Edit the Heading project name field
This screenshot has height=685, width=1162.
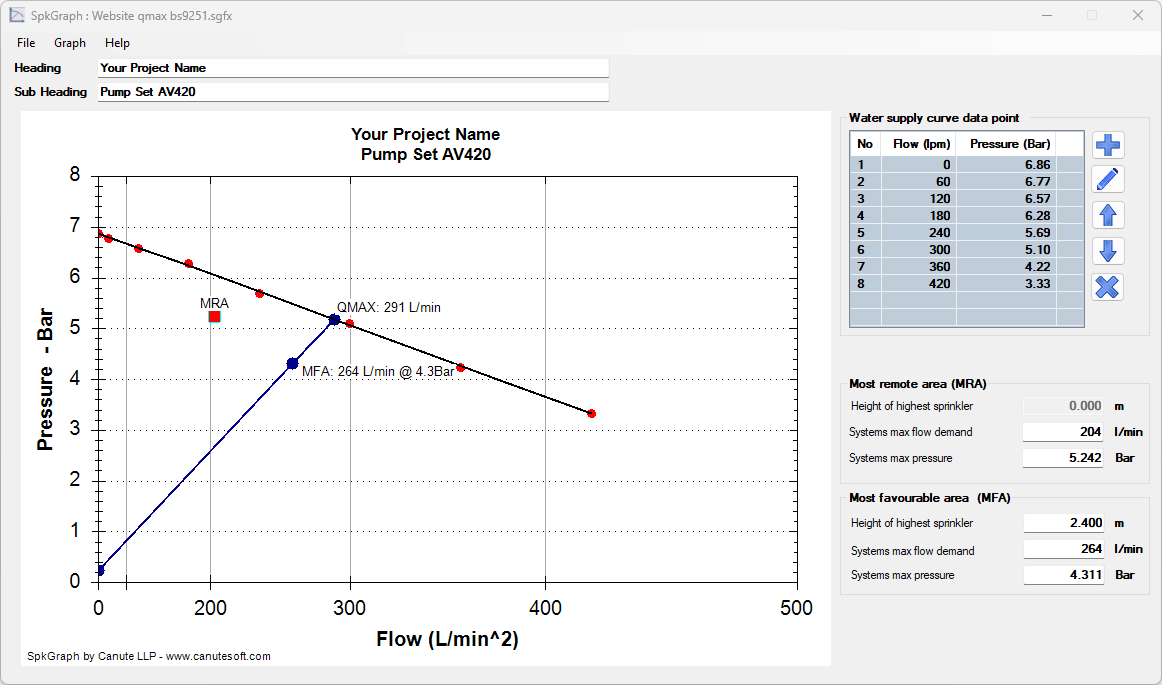352,67
